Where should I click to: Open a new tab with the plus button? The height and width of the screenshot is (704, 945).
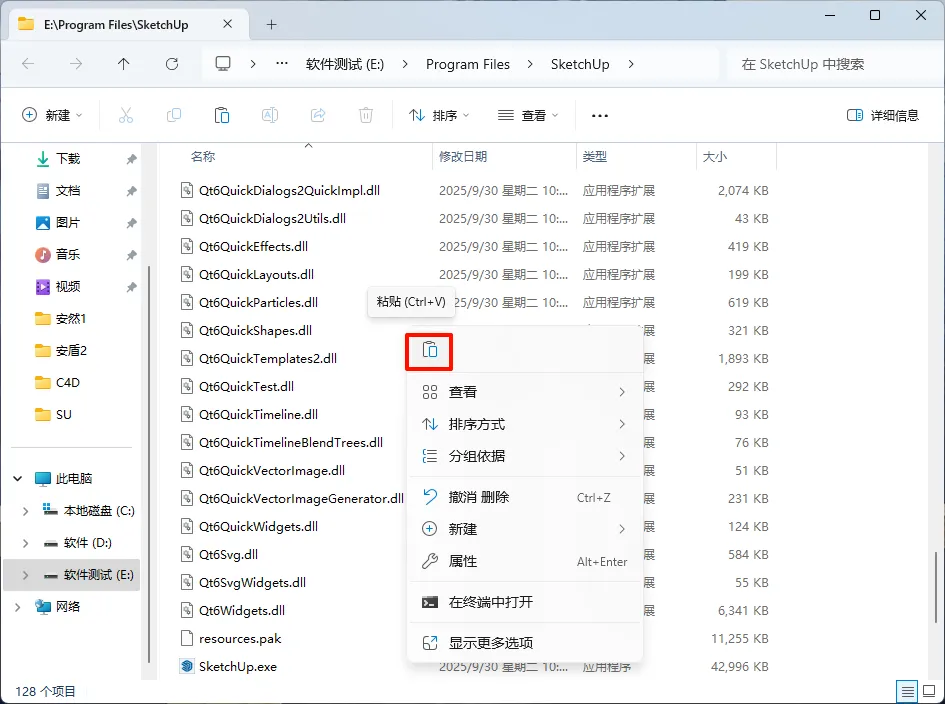click(x=272, y=25)
